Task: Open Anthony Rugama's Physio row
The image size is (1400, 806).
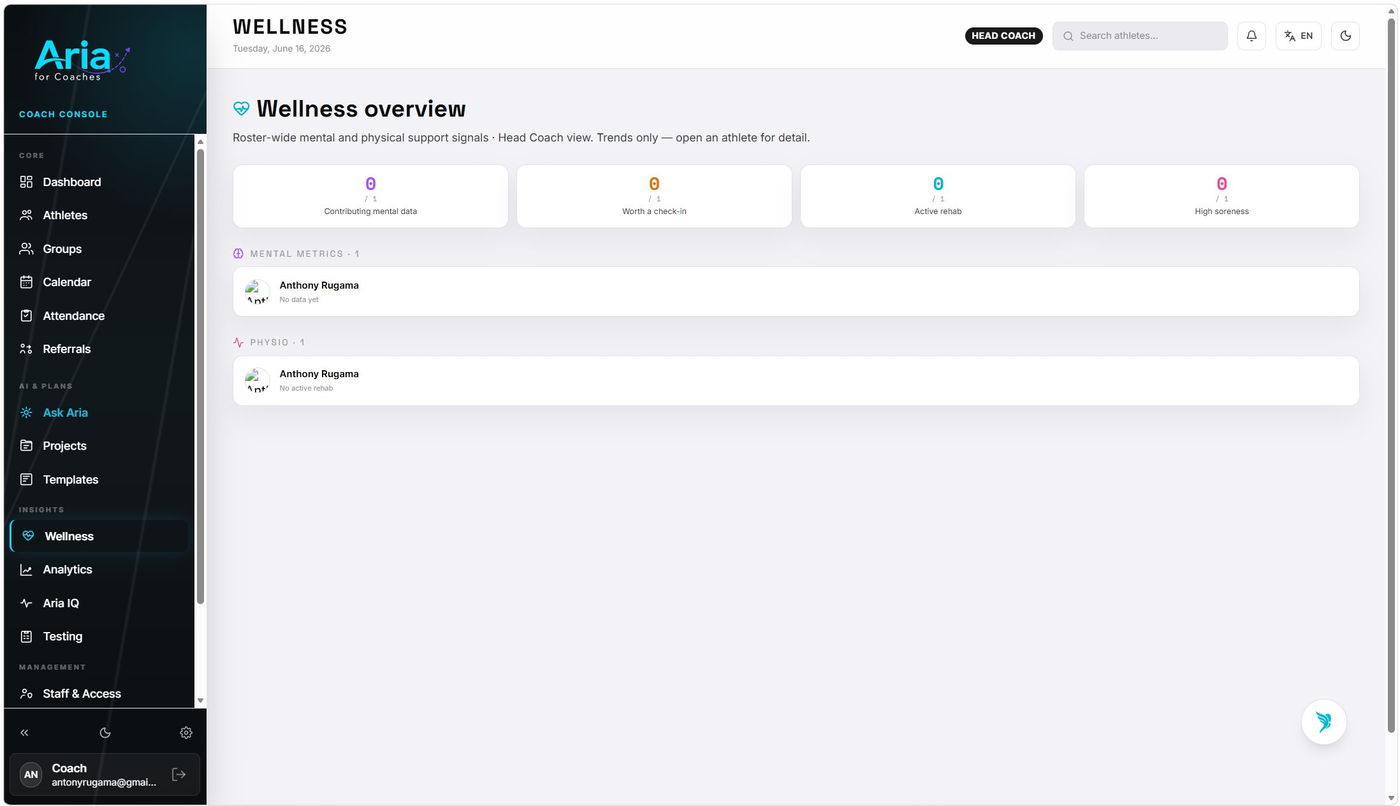Action: [796, 381]
